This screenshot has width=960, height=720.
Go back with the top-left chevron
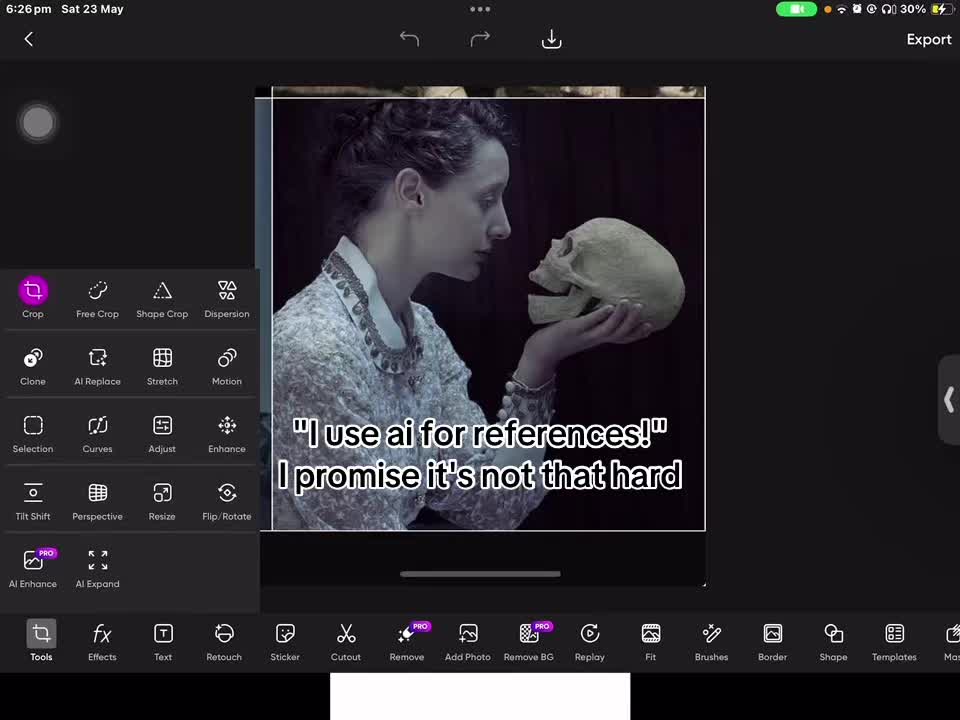point(28,39)
